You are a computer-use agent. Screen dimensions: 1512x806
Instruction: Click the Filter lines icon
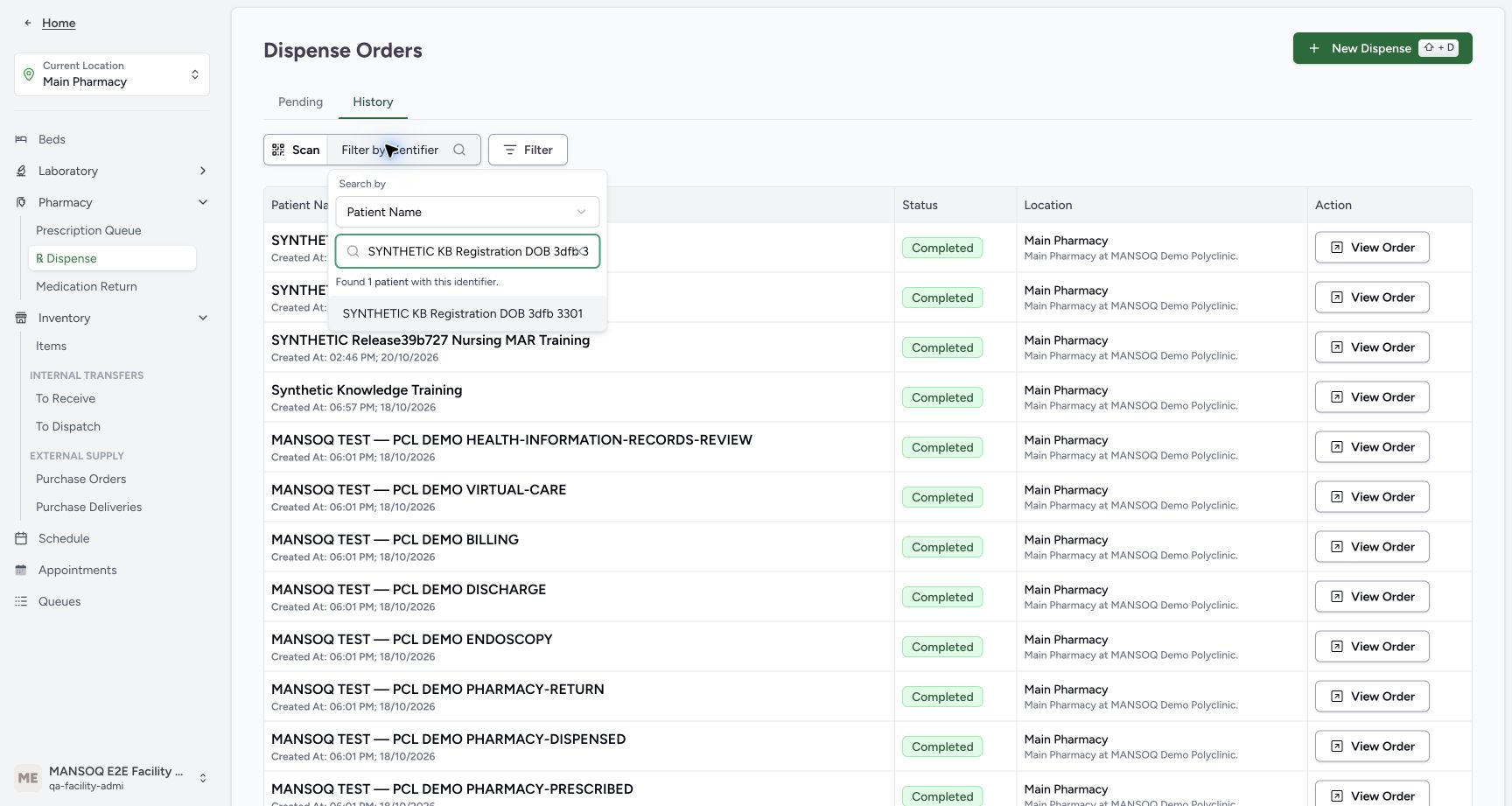click(510, 150)
